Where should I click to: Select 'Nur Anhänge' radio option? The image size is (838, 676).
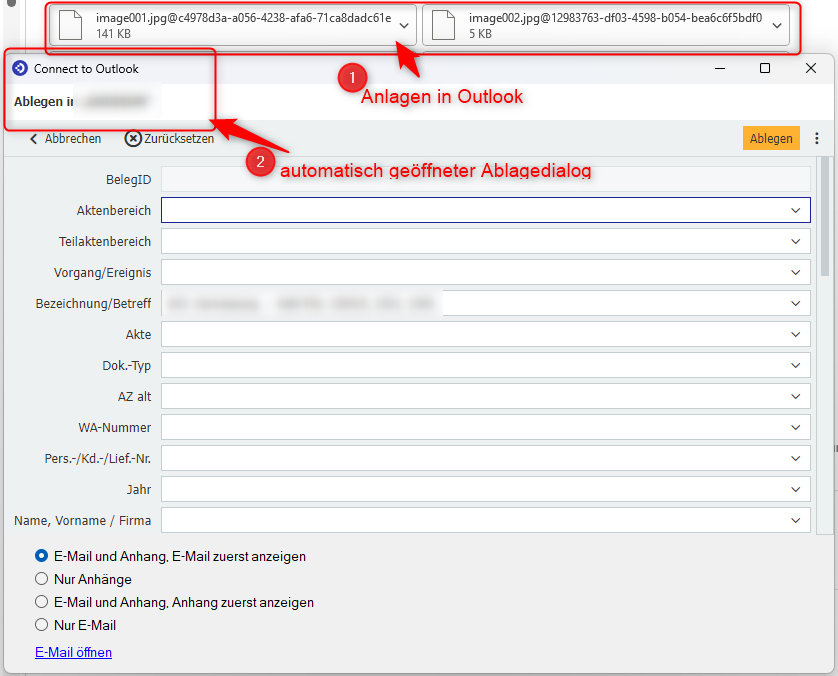click(x=42, y=579)
